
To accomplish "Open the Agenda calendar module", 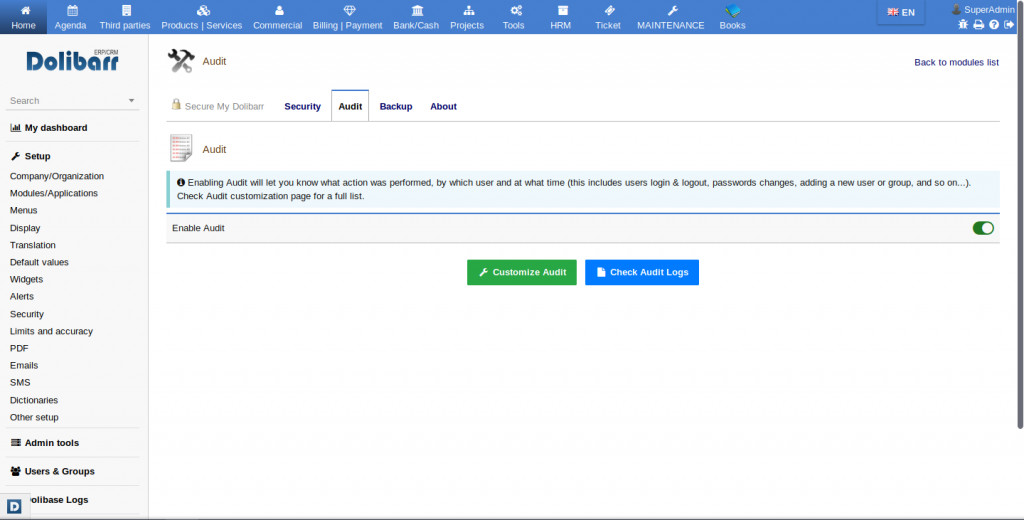I will [x=71, y=17].
